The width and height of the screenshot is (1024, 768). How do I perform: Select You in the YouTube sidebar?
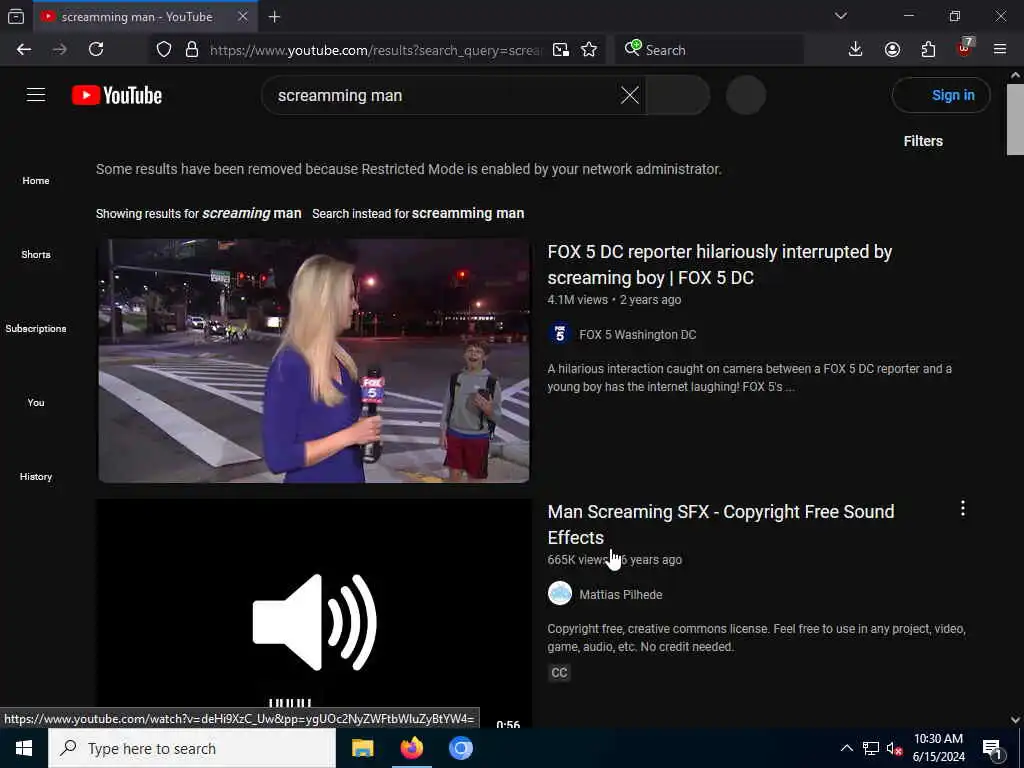[x=36, y=402]
